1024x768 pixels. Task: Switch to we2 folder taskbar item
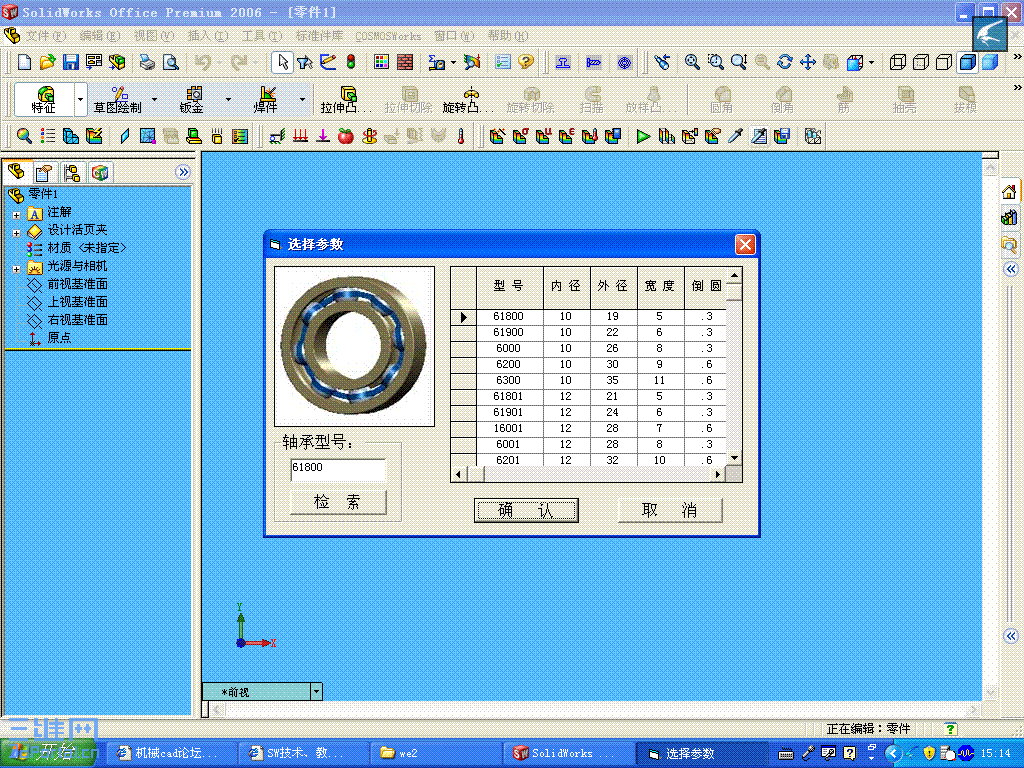click(434, 753)
